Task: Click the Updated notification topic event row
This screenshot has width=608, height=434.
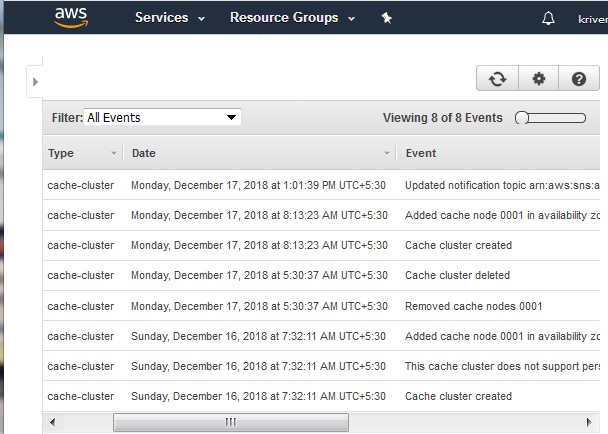Action: pyautogui.click(x=501, y=185)
